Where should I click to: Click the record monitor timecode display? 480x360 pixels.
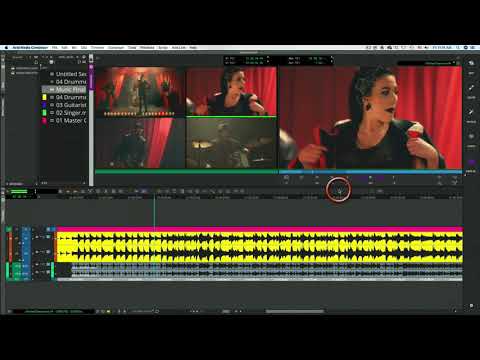pos(309,60)
